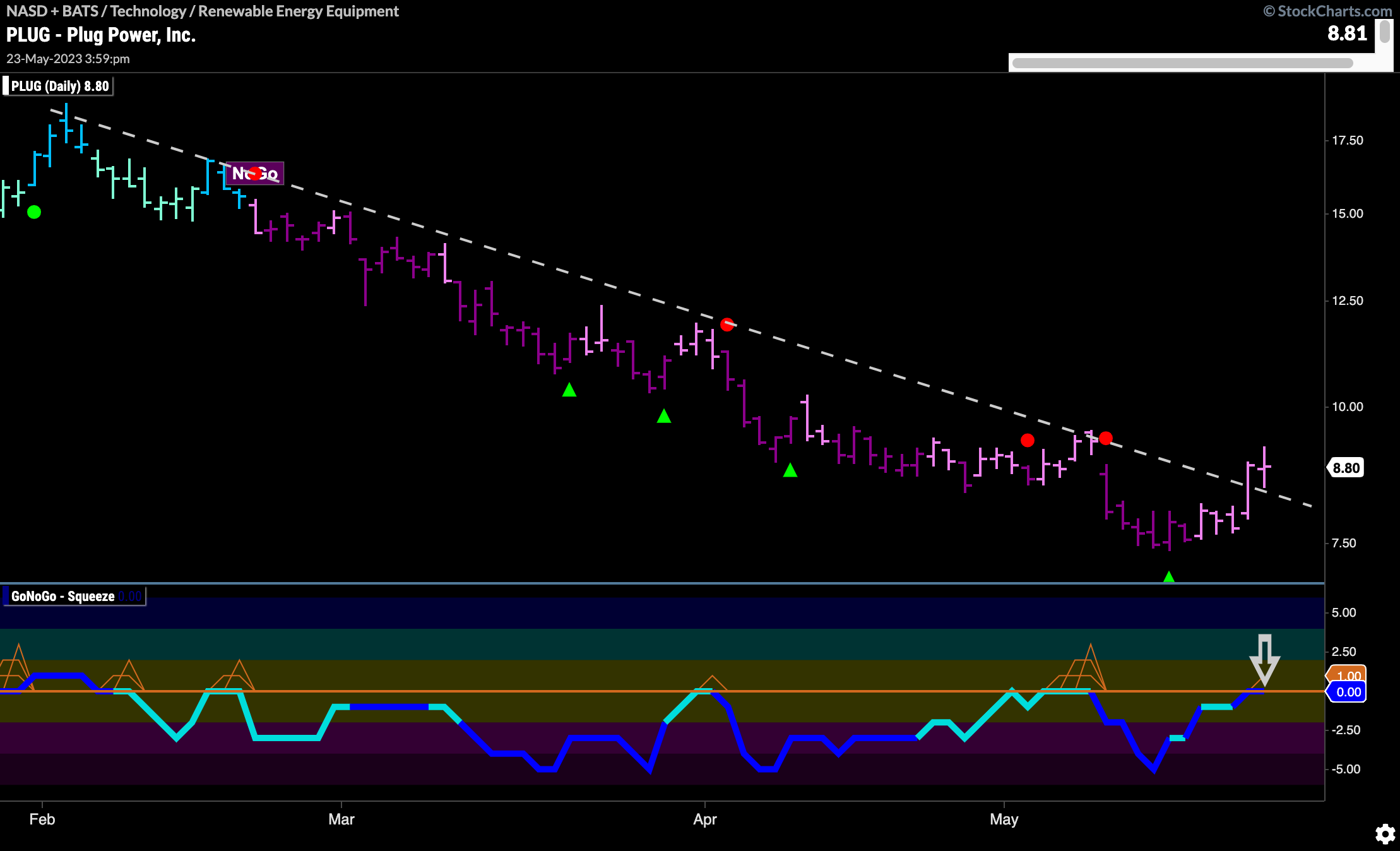Click the 15.00 price axis label

coord(1348,213)
